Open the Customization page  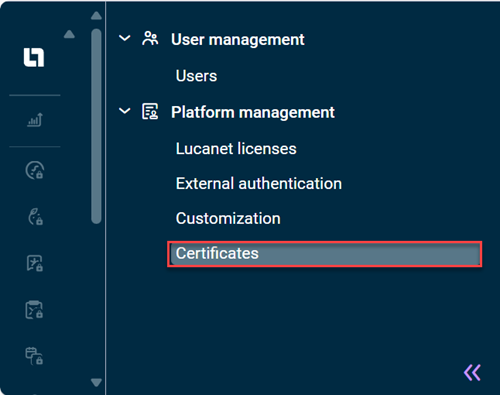coord(228,219)
